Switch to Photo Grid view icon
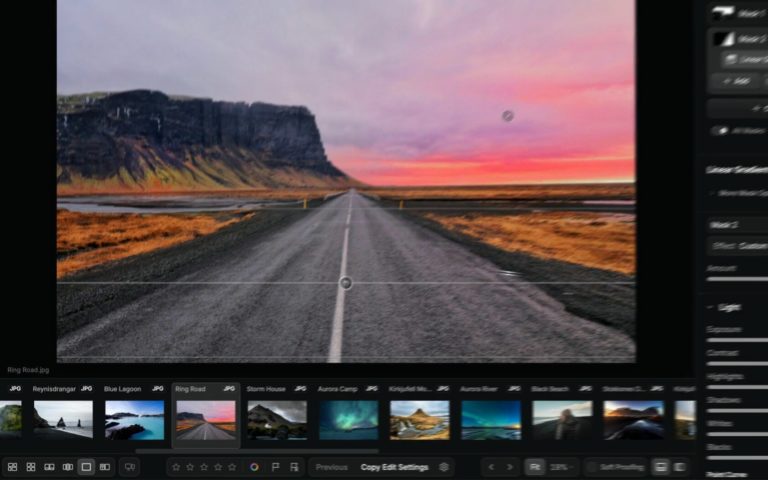 tap(12, 467)
